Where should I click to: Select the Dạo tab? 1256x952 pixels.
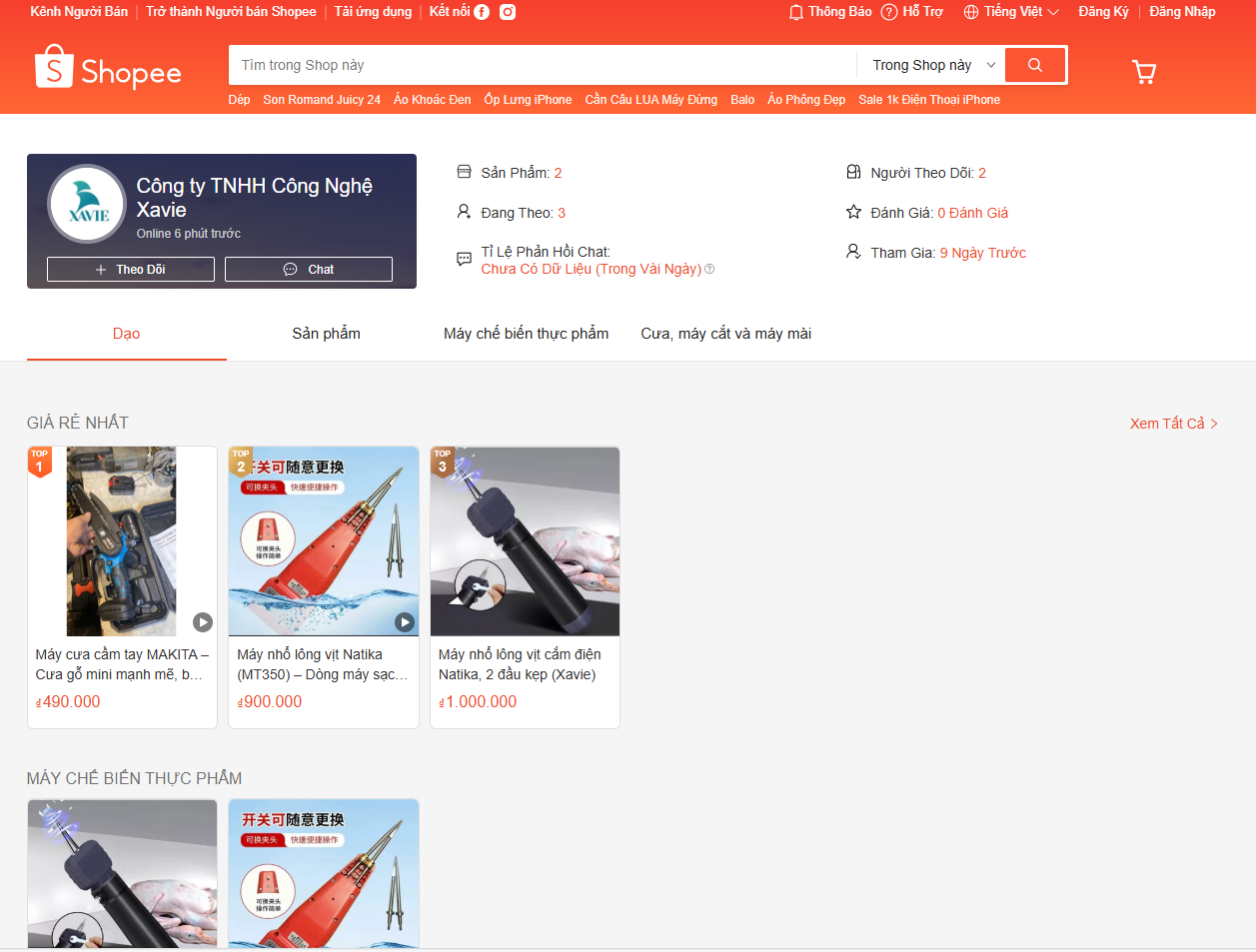pyautogui.click(x=127, y=334)
